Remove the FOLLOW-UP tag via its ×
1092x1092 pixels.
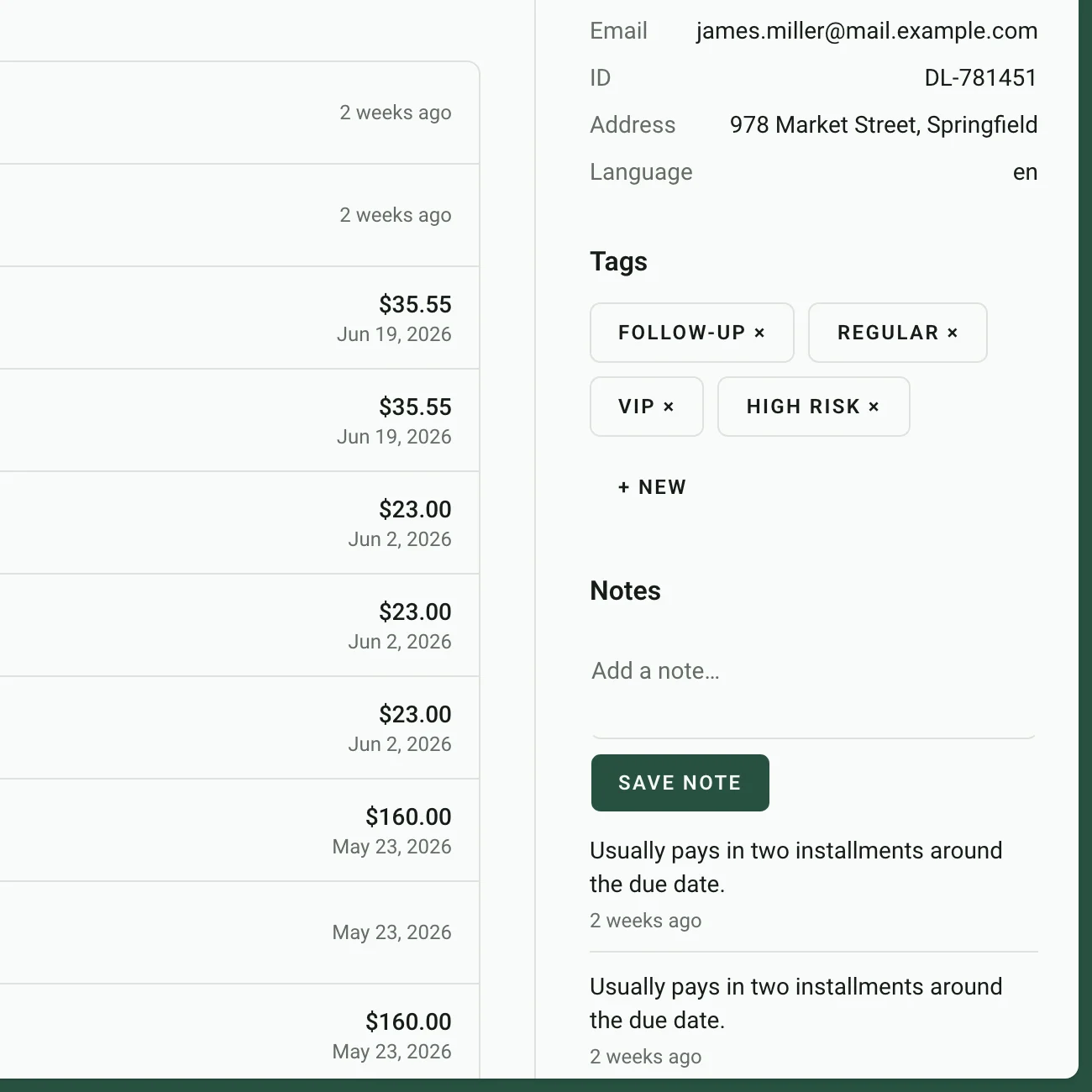pyautogui.click(x=759, y=333)
